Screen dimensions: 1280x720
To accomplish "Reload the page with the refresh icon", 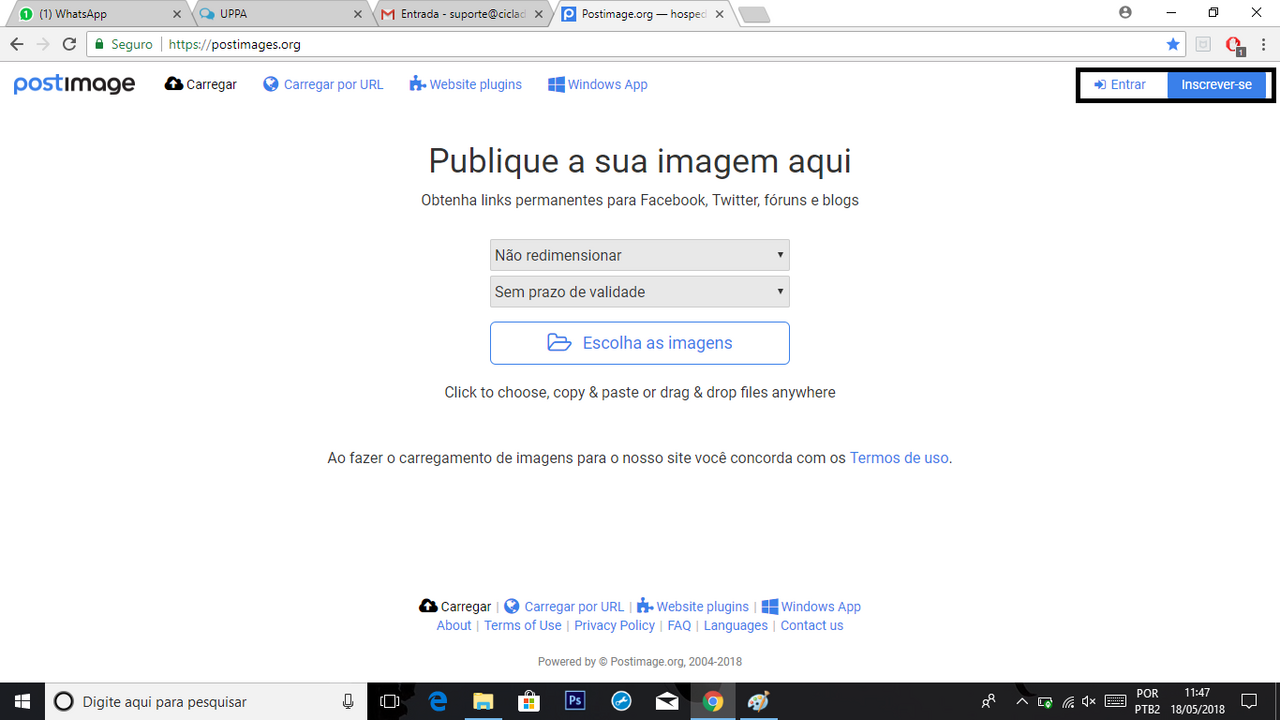I will [x=69, y=44].
